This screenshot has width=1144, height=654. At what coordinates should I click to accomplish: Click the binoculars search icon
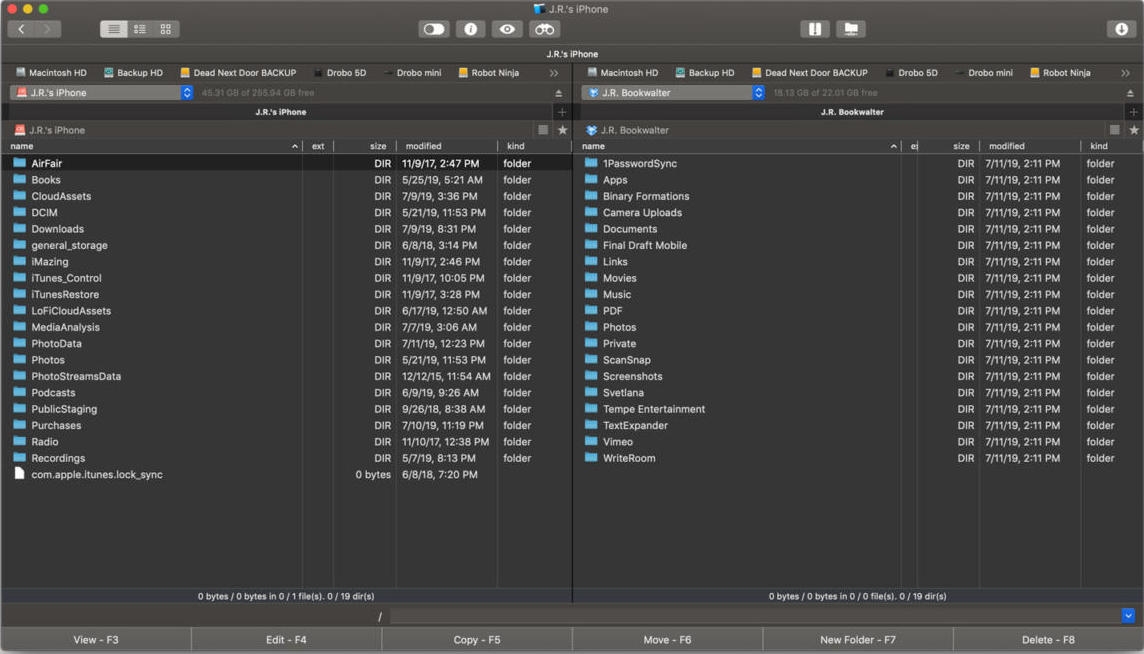(544, 29)
